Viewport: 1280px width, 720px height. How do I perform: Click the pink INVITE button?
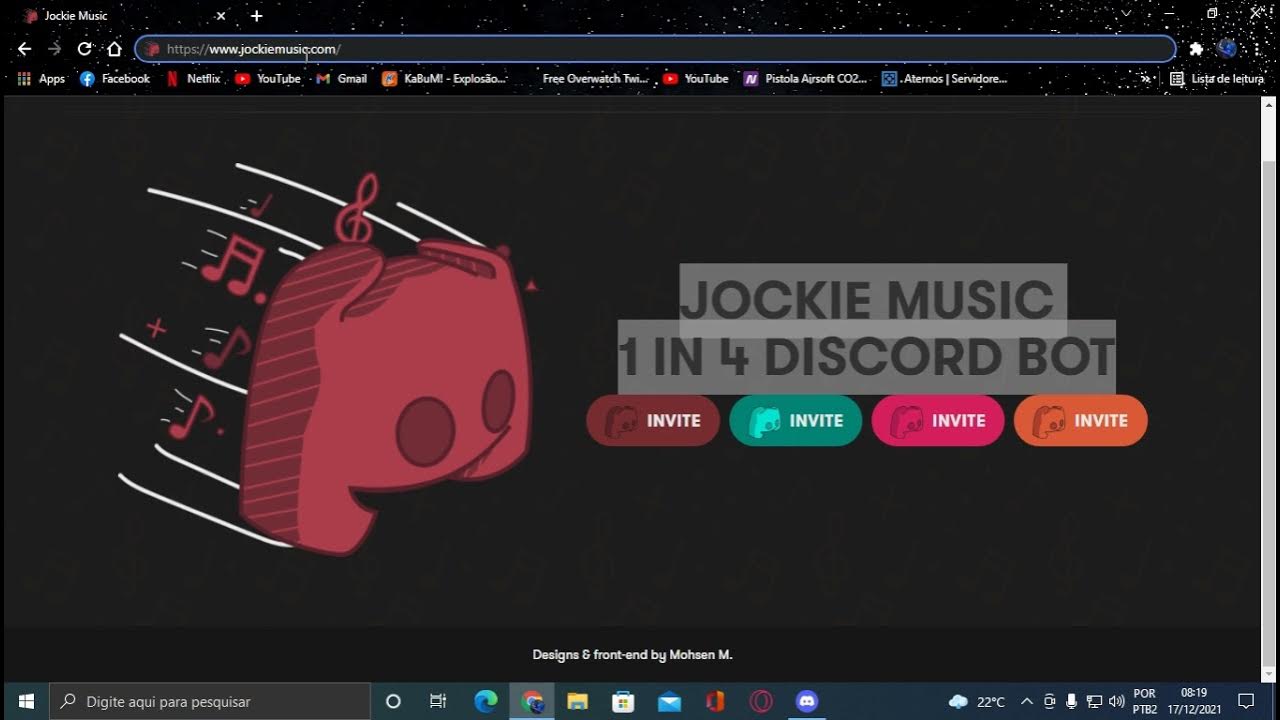[x=938, y=421]
